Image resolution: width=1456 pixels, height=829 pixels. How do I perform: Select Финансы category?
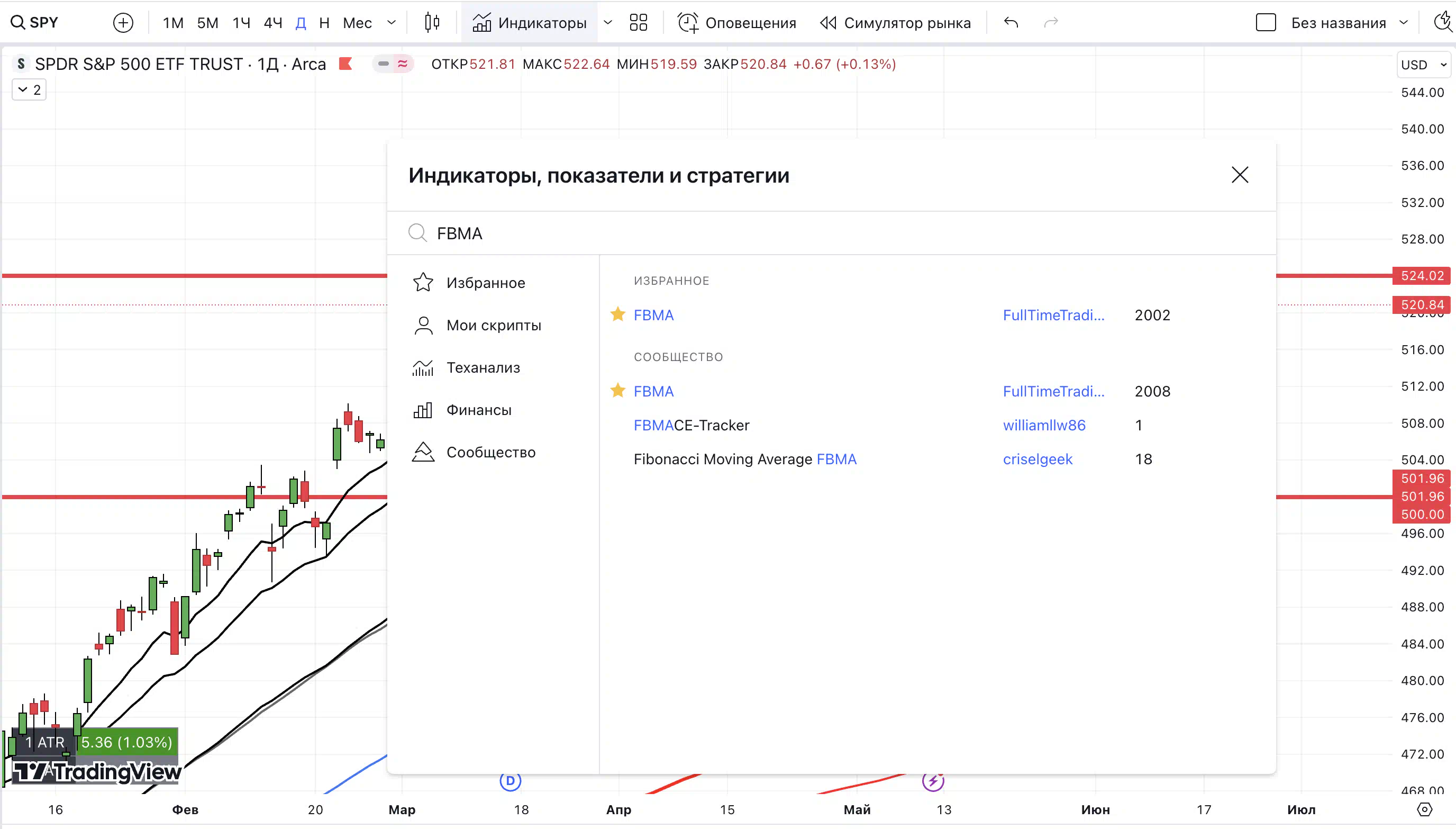pos(493,410)
